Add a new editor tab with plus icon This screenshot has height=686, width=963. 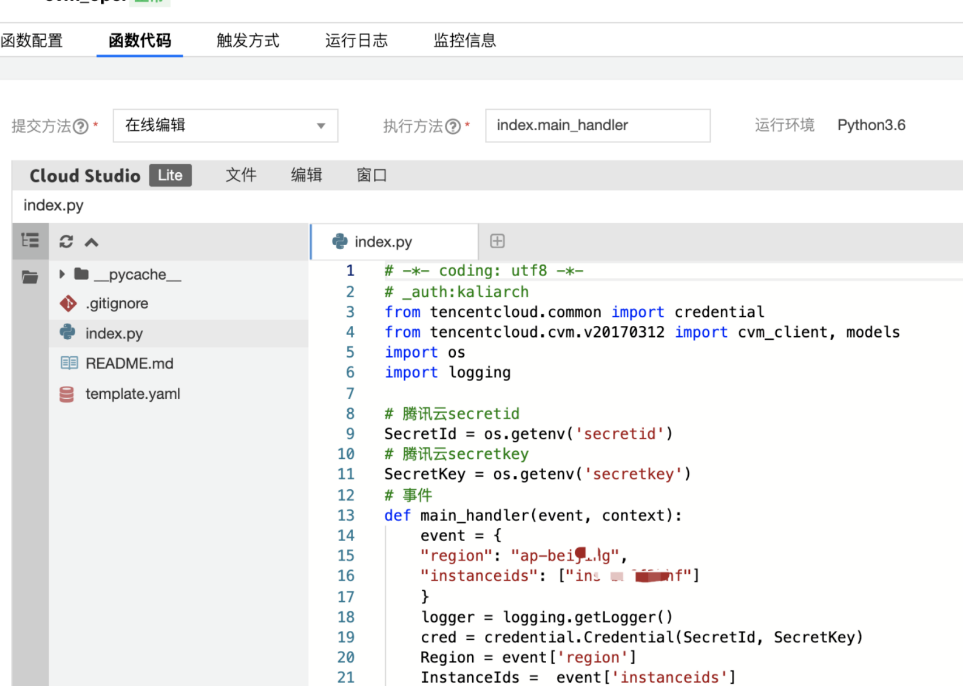pos(497,241)
